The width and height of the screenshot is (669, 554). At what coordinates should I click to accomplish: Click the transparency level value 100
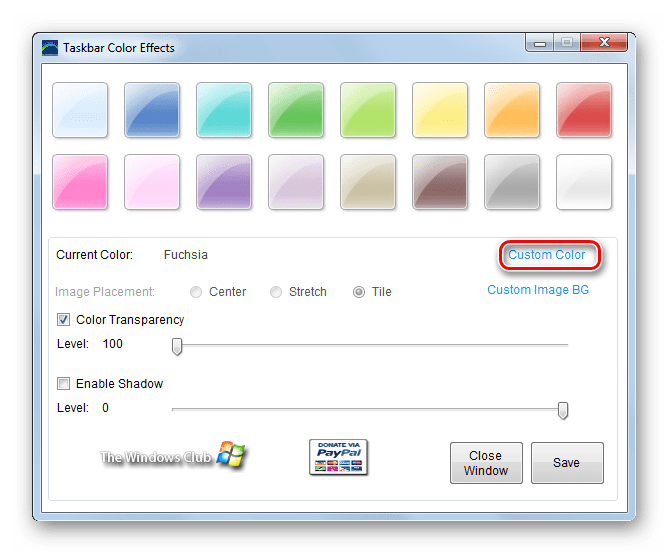coord(113,344)
